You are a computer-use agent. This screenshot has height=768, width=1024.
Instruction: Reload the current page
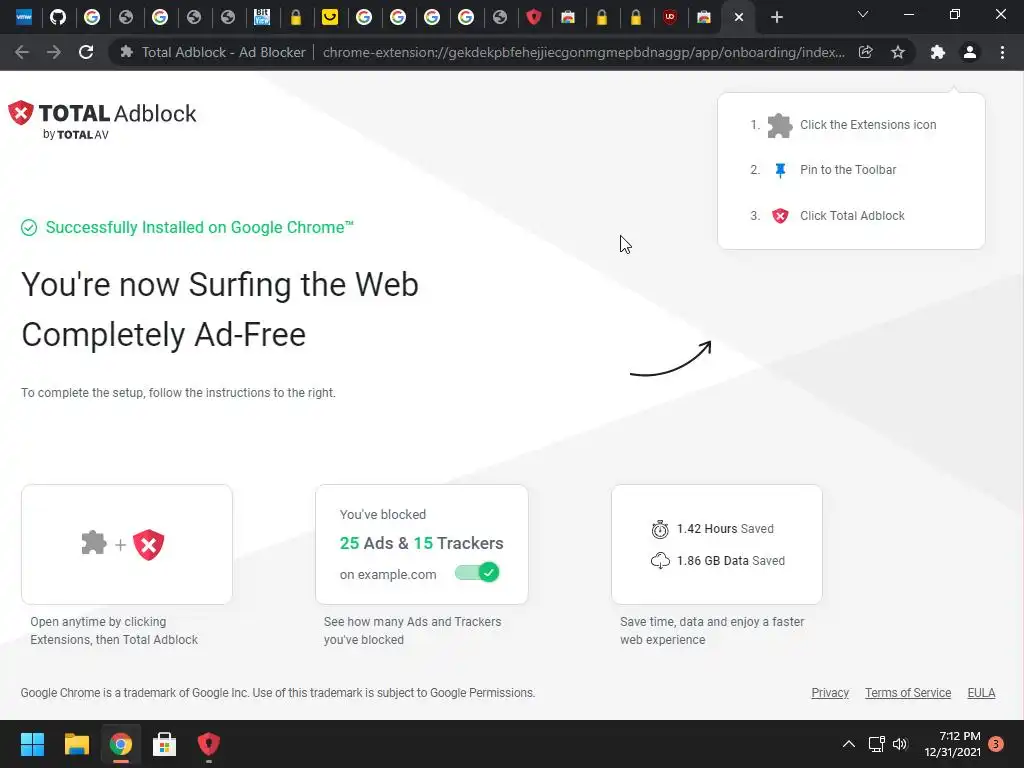point(86,52)
